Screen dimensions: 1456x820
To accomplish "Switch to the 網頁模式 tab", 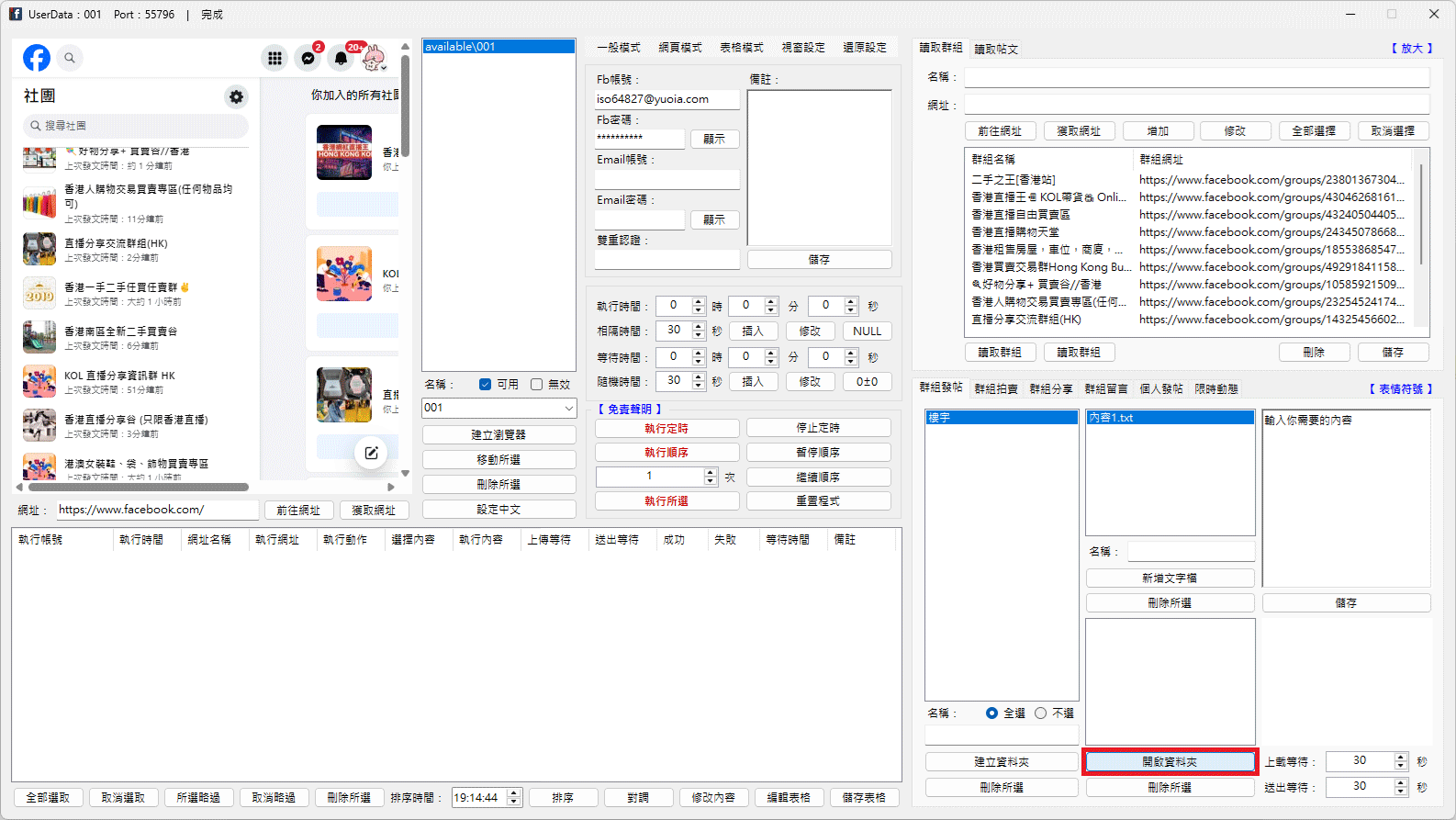I will (x=680, y=48).
